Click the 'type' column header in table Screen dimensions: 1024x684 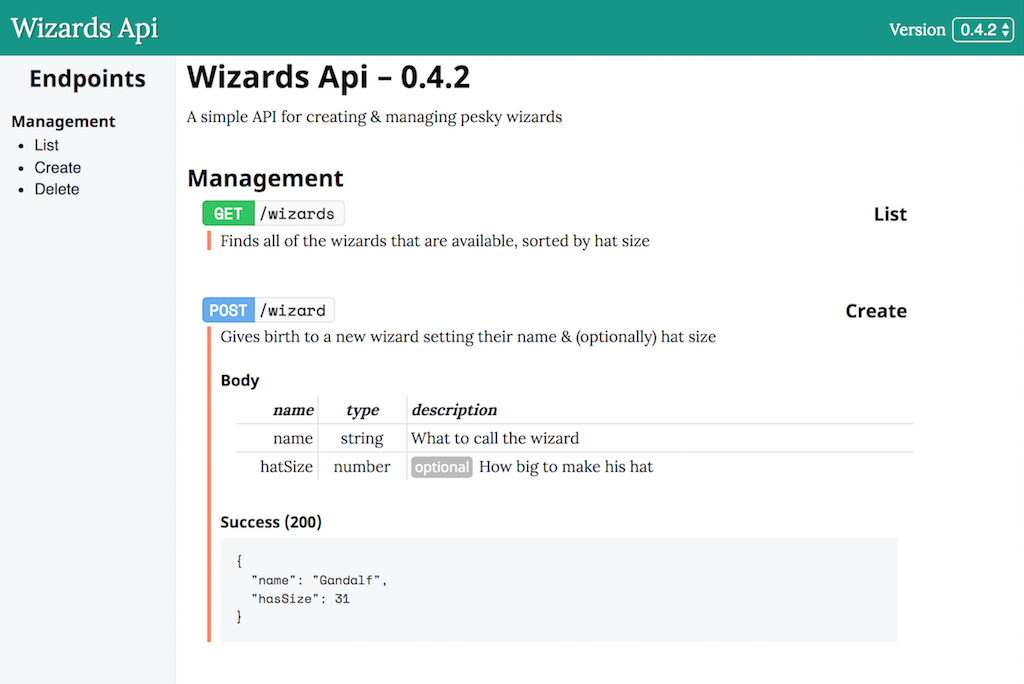pyautogui.click(x=362, y=410)
